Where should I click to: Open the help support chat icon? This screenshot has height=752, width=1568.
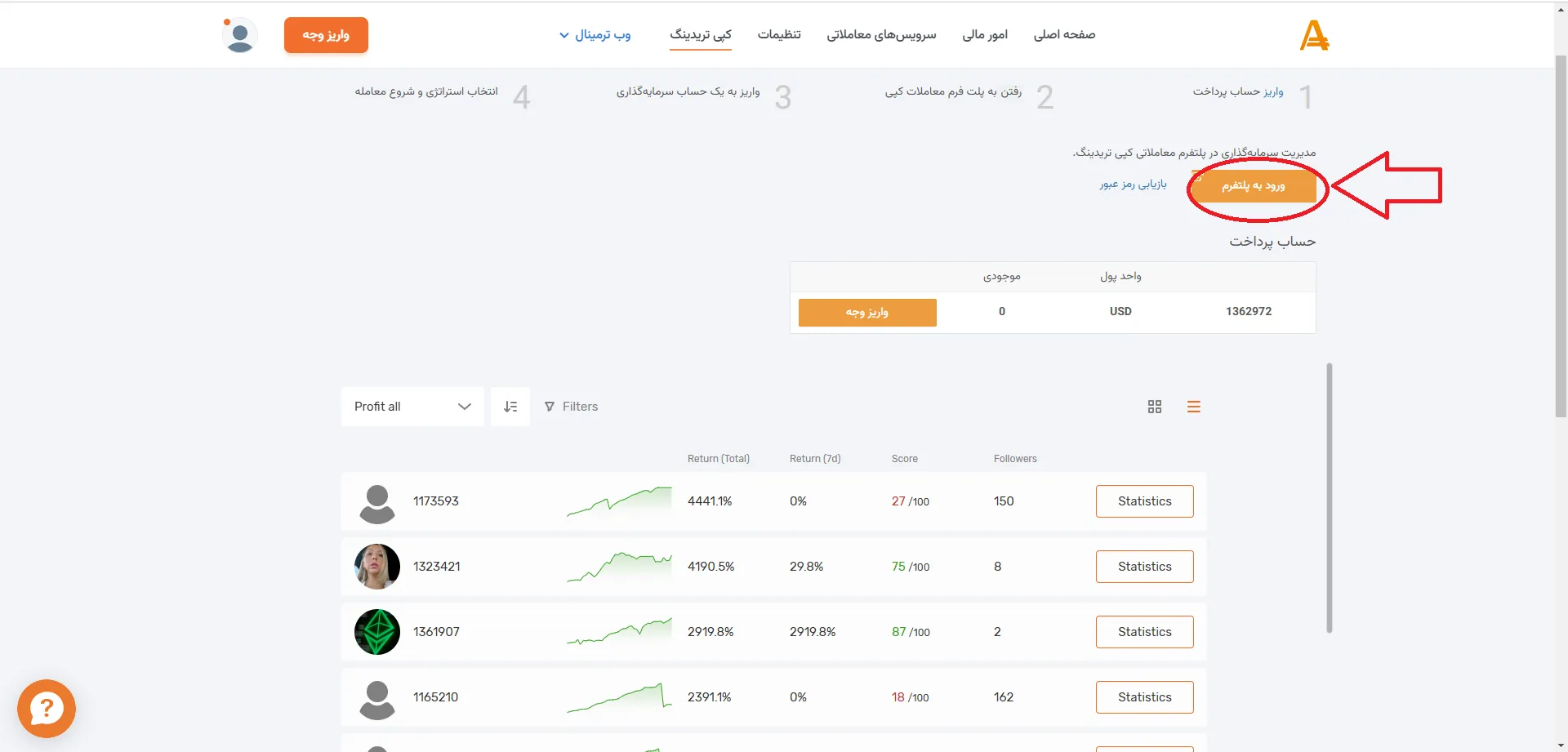(47, 708)
